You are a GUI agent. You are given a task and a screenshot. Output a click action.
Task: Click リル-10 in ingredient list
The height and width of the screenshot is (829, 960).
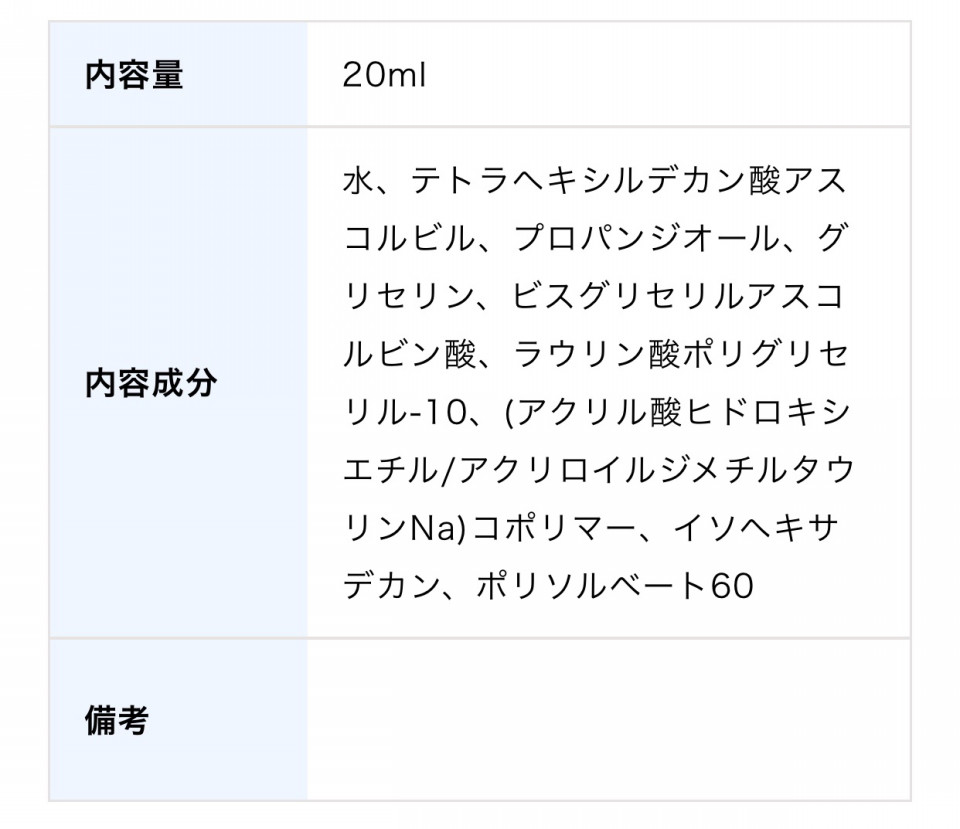[405, 412]
